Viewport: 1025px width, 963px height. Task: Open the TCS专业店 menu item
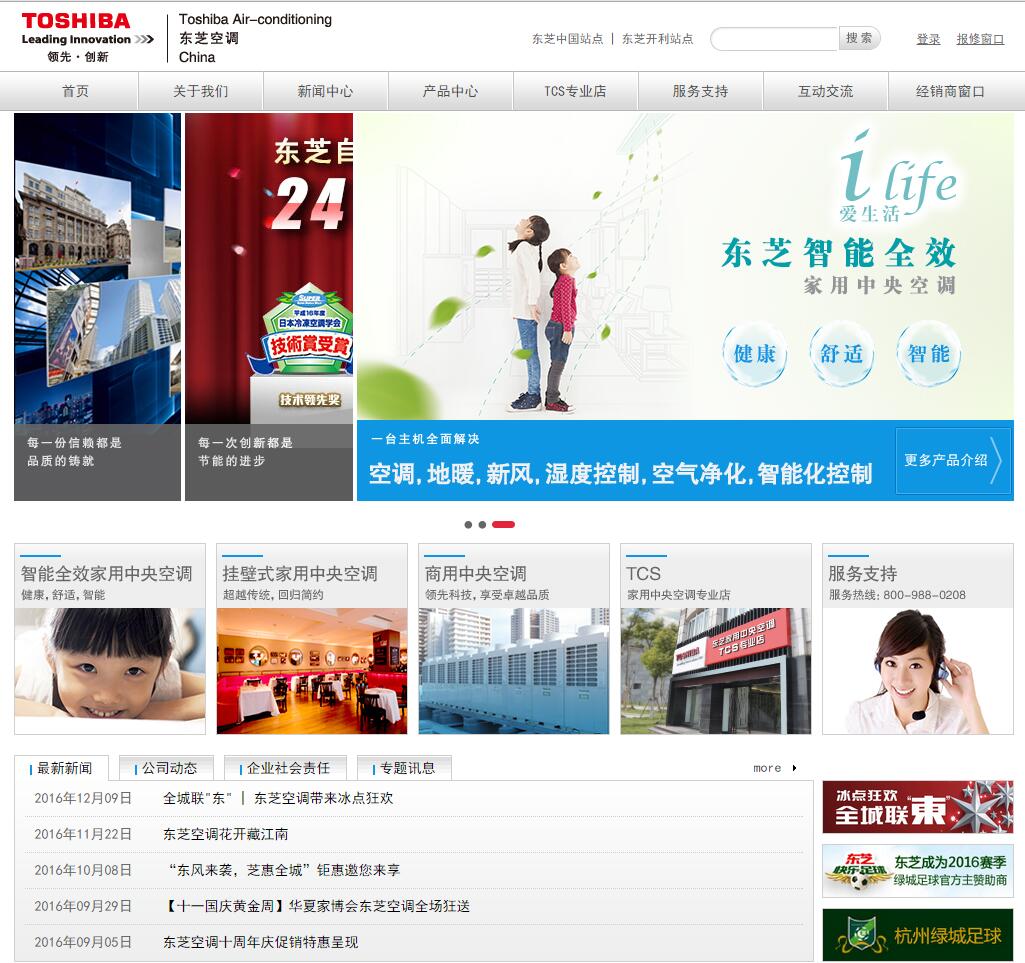[x=575, y=91]
